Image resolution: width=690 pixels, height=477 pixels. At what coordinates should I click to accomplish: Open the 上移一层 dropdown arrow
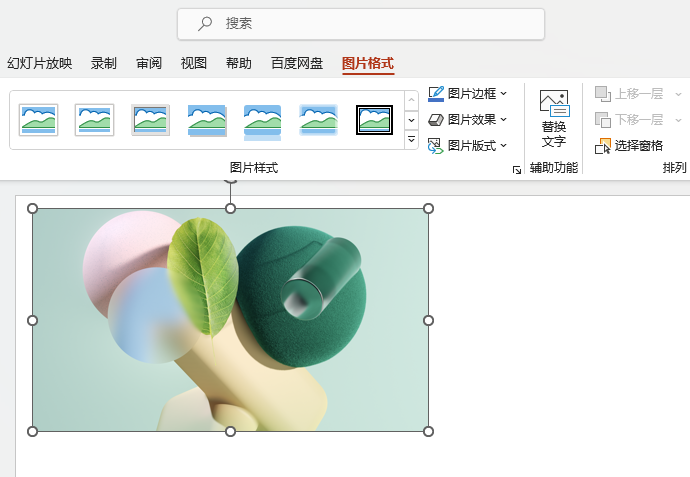click(678, 94)
